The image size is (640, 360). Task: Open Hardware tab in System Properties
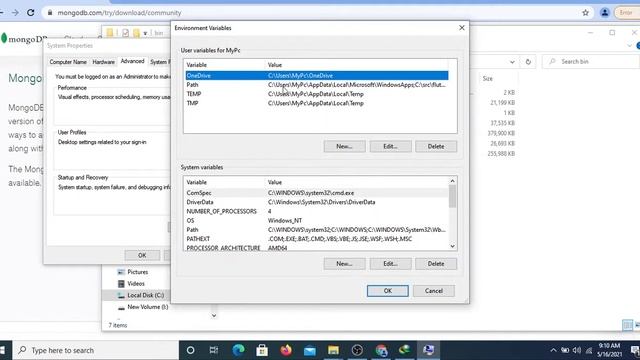[103, 62]
